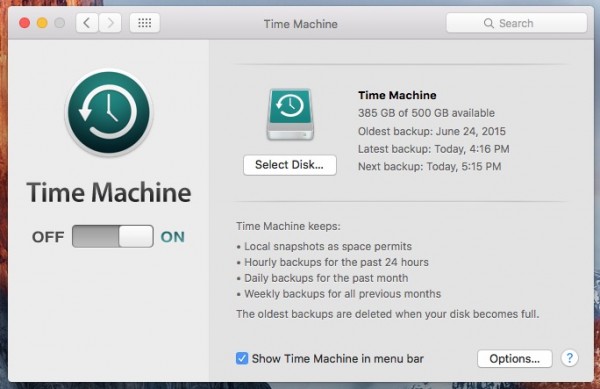The width and height of the screenshot is (600, 389).
Task: Click 'Hourly backups for the past 24 hours'
Action: [336, 262]
